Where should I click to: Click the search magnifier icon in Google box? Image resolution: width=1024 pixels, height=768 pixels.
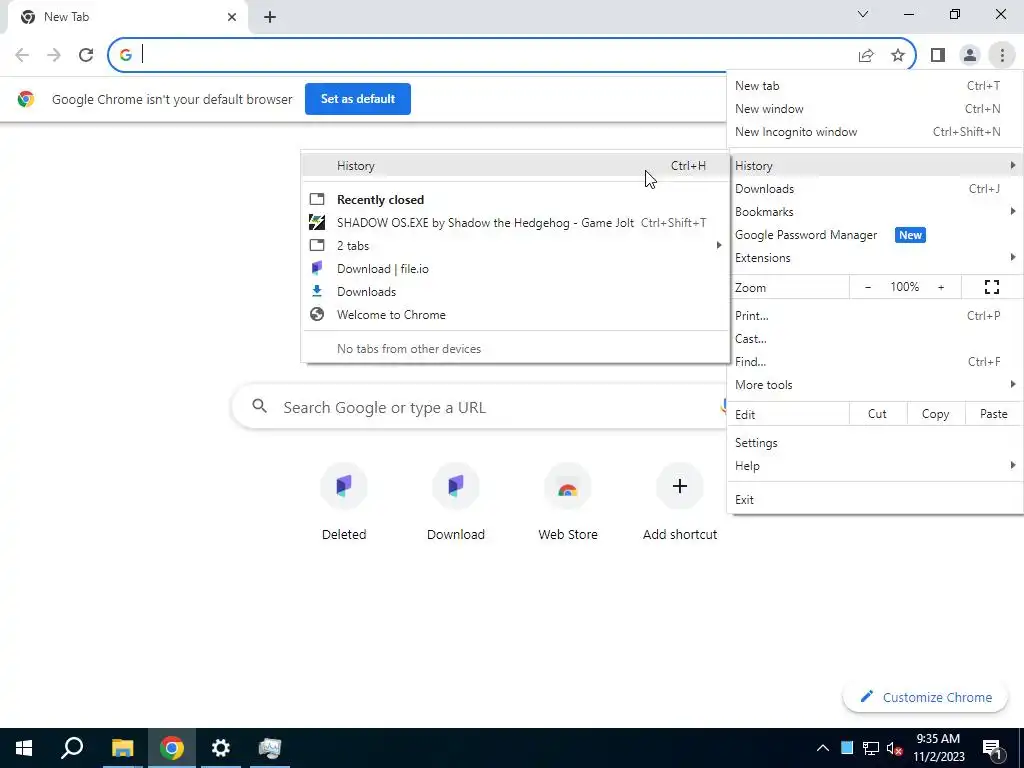point(259,406)
